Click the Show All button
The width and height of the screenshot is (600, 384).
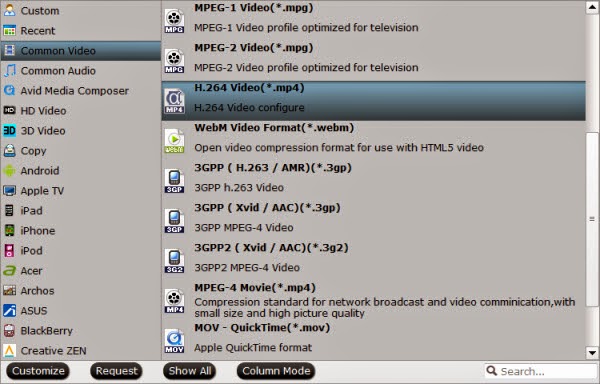click(x=189, y=371)
